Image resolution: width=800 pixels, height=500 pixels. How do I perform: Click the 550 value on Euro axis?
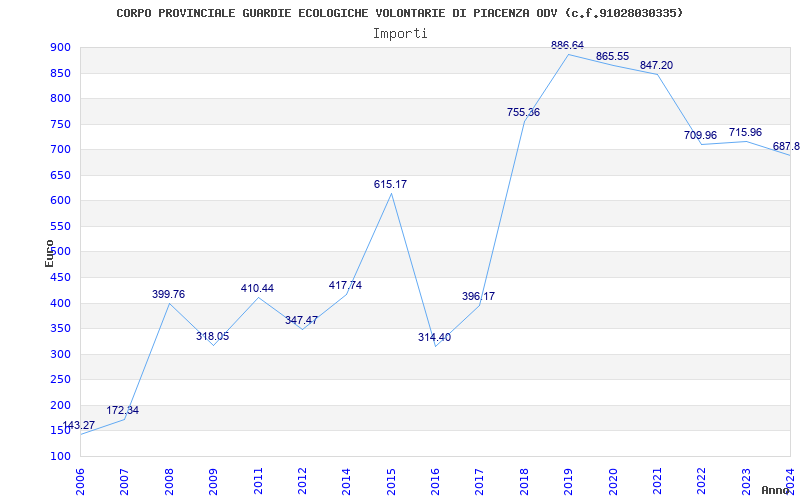point(60,226)
